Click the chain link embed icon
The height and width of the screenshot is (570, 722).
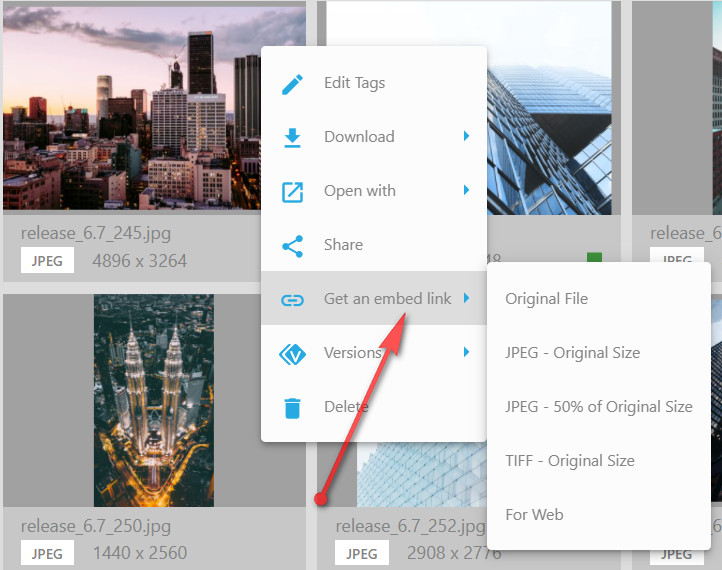tap(292, 299)
